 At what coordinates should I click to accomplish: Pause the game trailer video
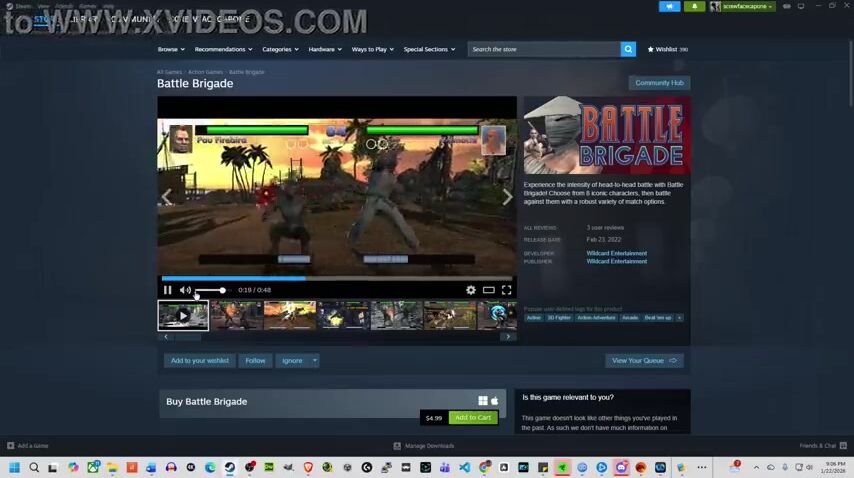(168, 290)
